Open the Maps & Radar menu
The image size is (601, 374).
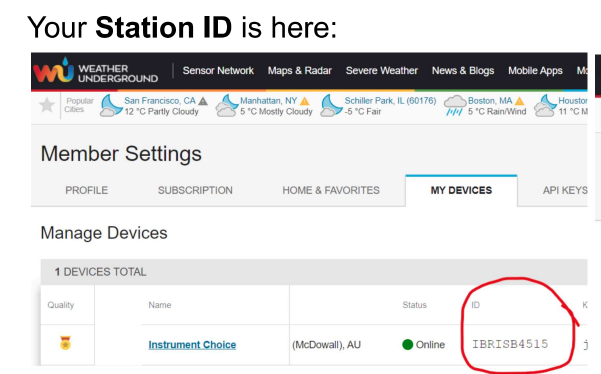tap(300, 71)
